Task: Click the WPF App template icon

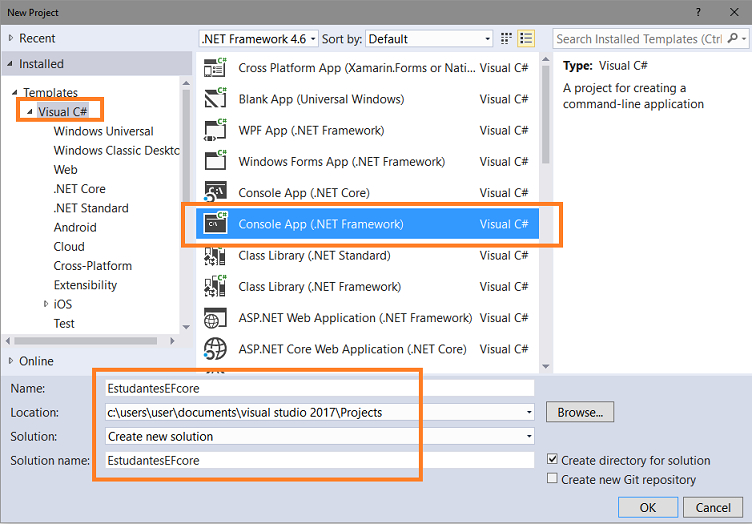Action: pos(215,130)
